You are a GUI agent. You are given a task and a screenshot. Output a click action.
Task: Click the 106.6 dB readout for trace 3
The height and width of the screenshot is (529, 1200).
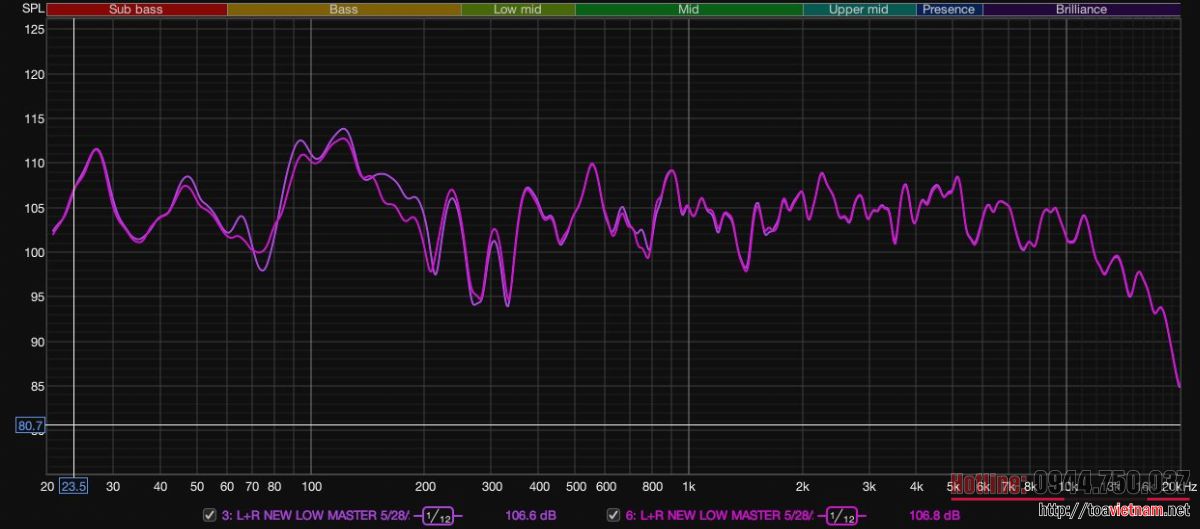tap(531, 516)
